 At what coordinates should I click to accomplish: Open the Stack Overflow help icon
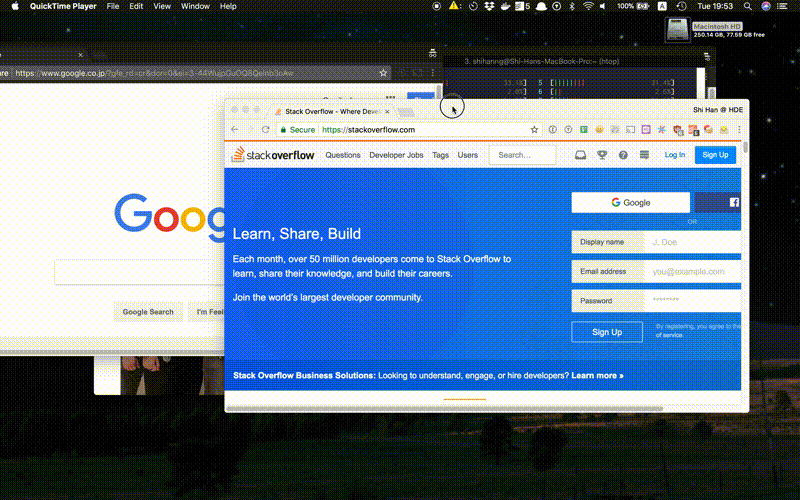point(623,155)
